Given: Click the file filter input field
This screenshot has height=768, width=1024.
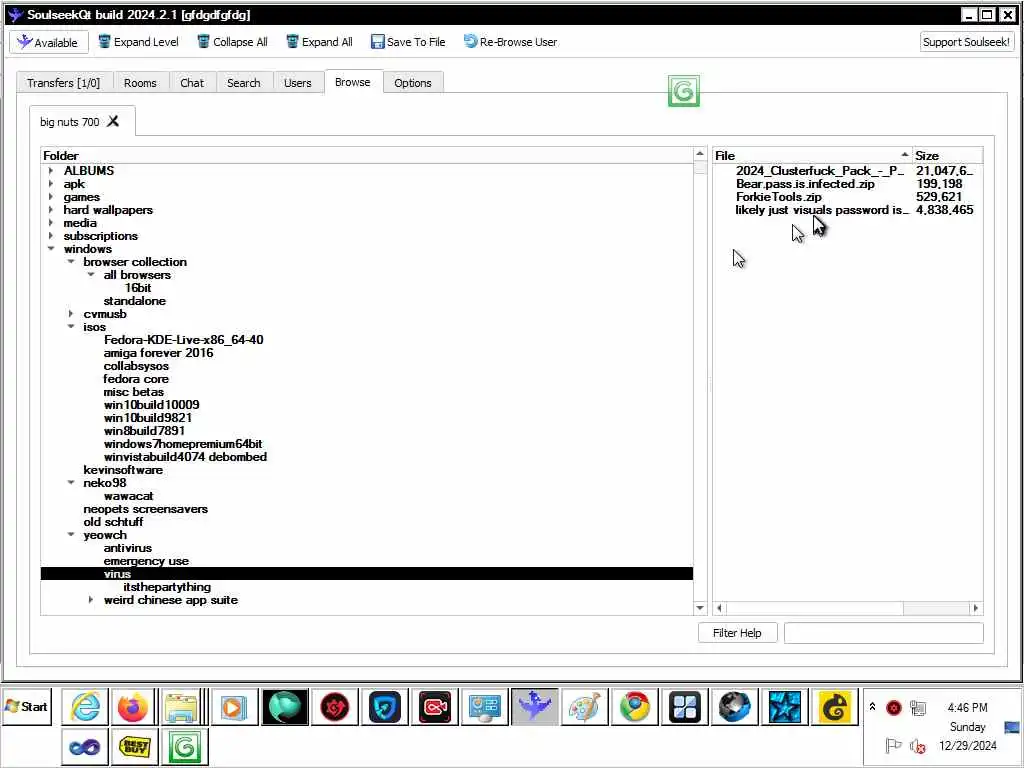Looking at the screenshot, I should [x=884, y=633].
